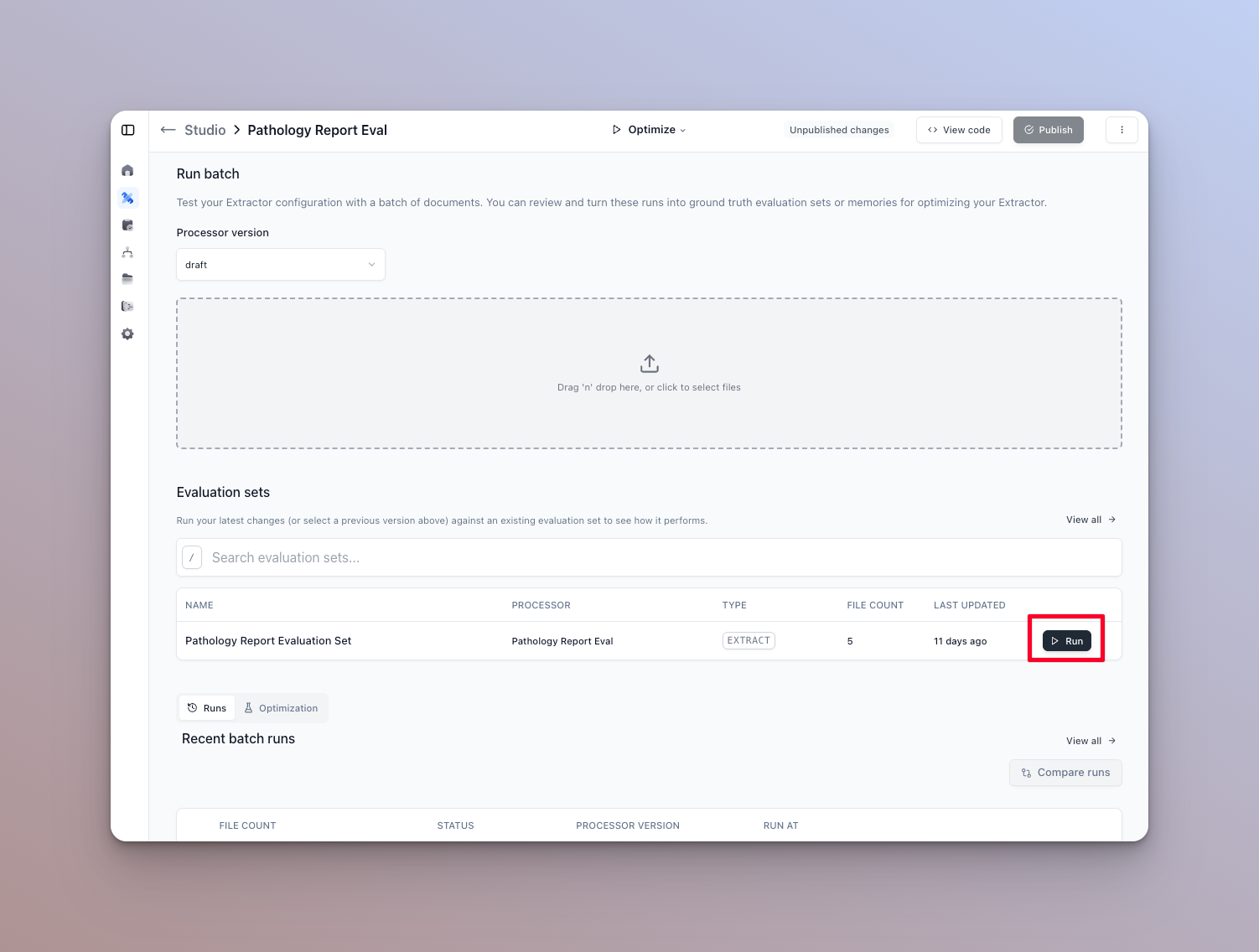1259x952 pixels.
Task: Click the PROCESSOR VERSION column header
Action: pos(628,825)
